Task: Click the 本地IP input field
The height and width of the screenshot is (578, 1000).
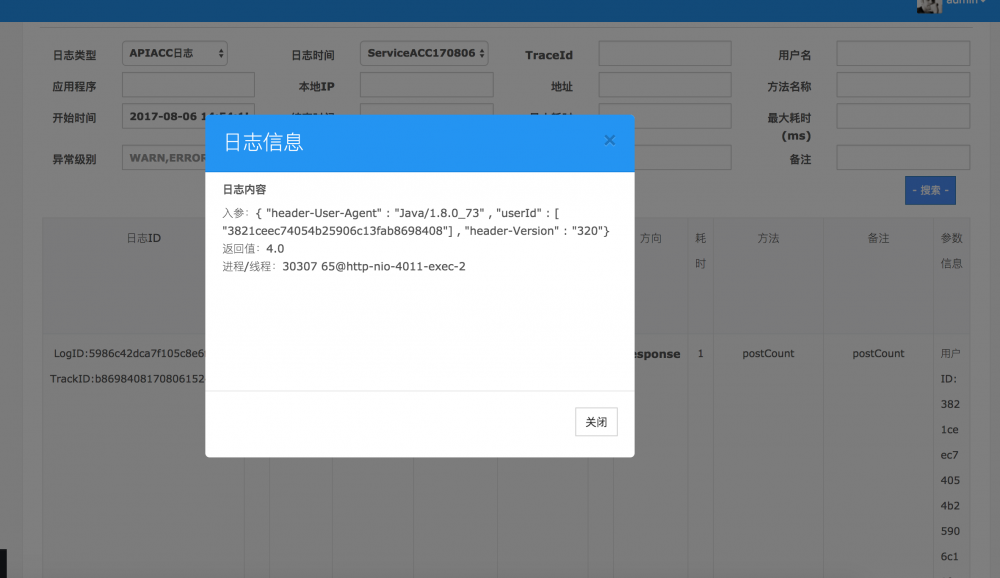Action: 426,84
